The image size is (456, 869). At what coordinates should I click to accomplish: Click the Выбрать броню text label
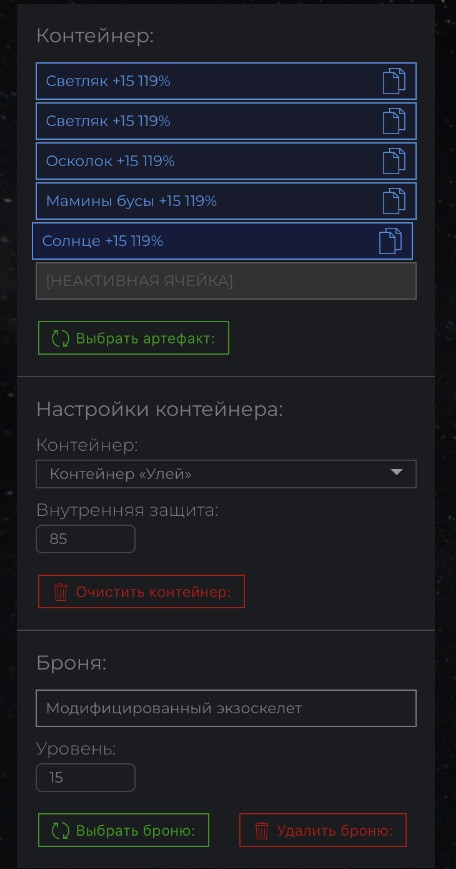[x=136, y=831]
